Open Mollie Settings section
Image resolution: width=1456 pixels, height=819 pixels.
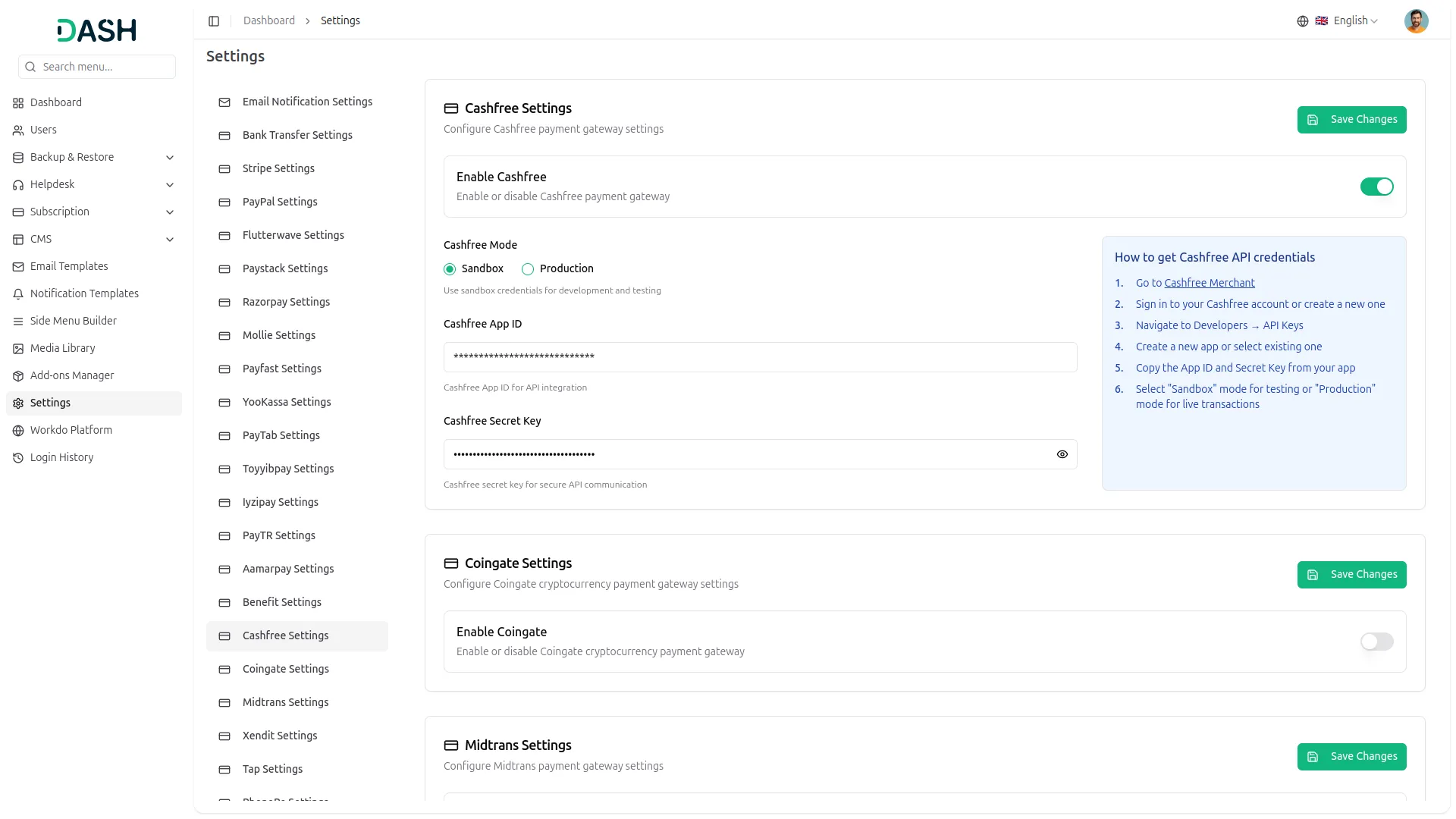297,336
